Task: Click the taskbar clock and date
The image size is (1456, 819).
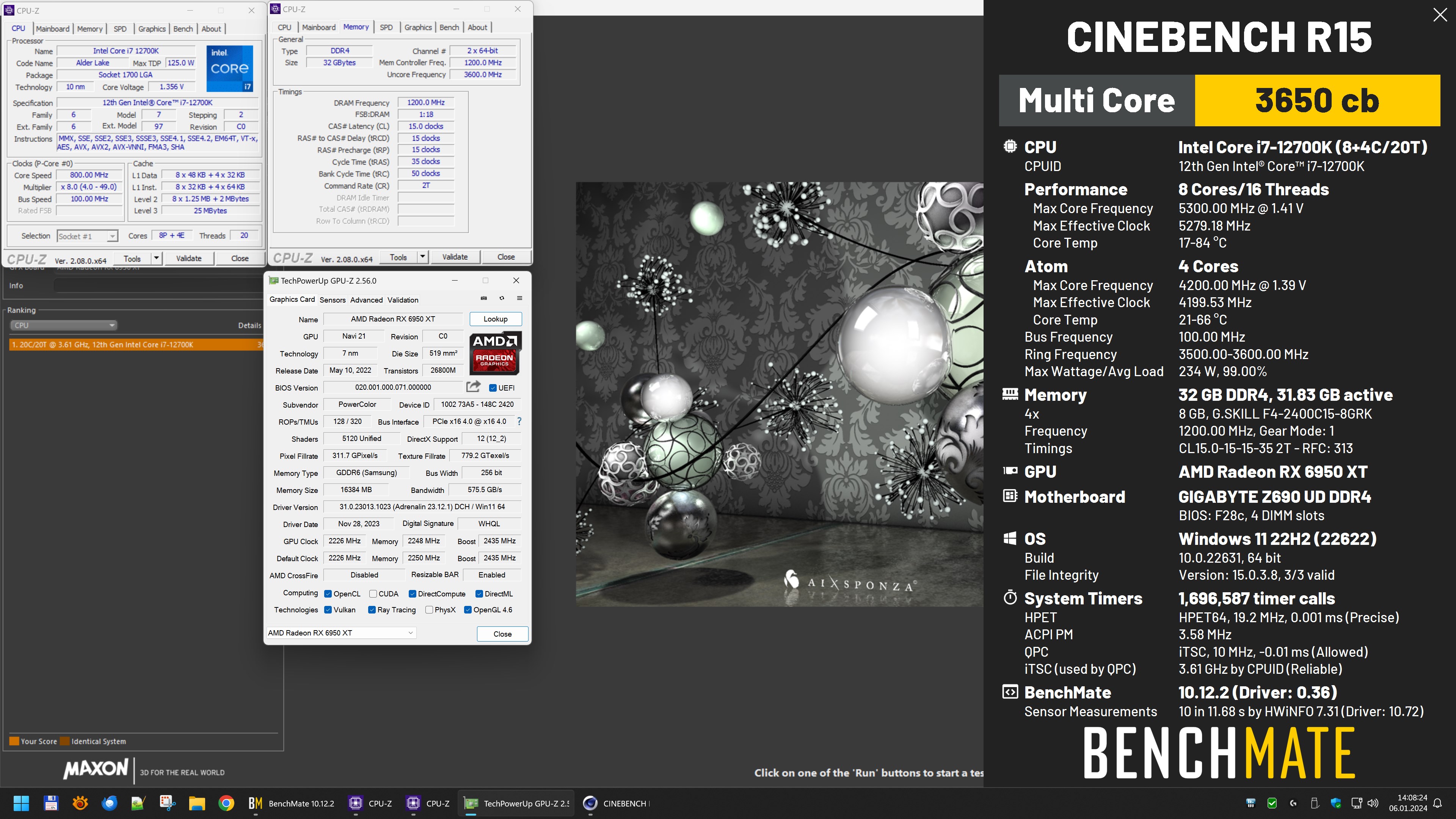Action: [x=1408, y=803]
